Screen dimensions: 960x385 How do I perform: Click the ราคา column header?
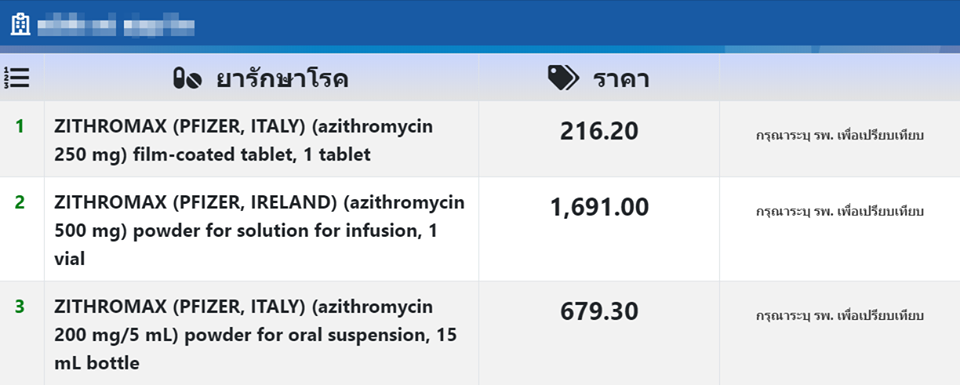[x=599, y=77]
